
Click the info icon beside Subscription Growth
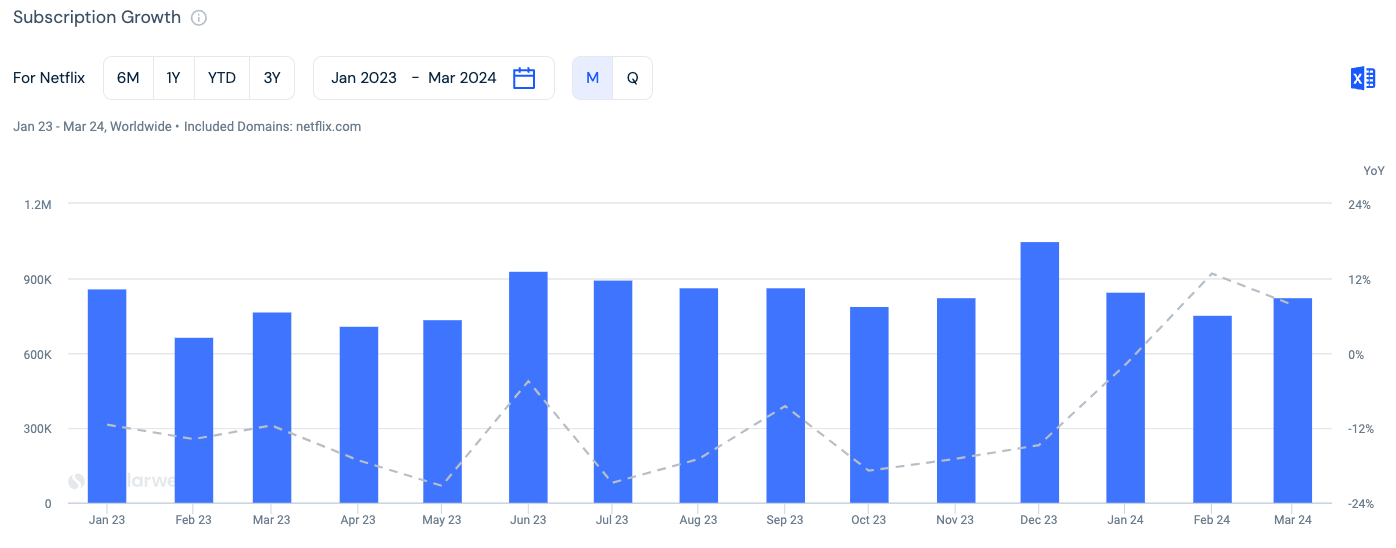coord(199,18)
